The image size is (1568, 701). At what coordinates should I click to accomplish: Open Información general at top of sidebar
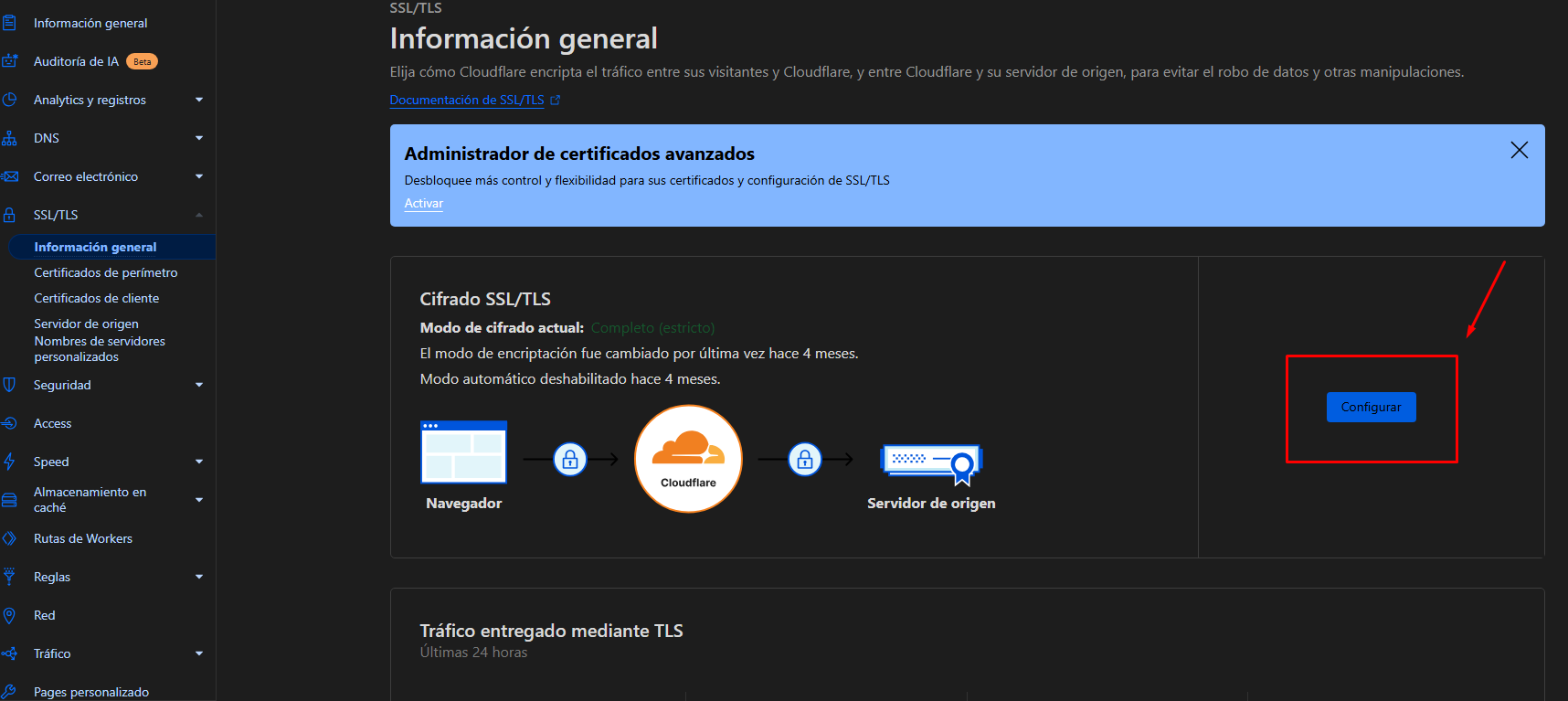[x=90, y=23]
